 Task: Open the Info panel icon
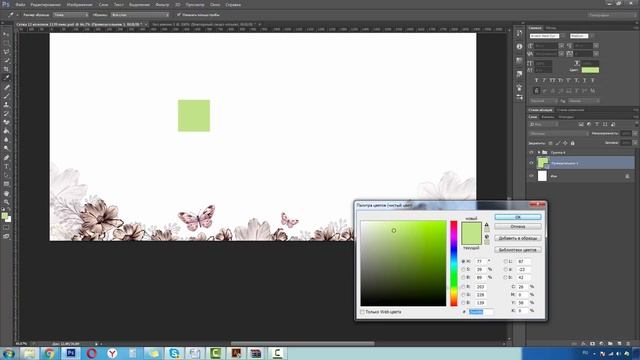[x=519, y=47]
